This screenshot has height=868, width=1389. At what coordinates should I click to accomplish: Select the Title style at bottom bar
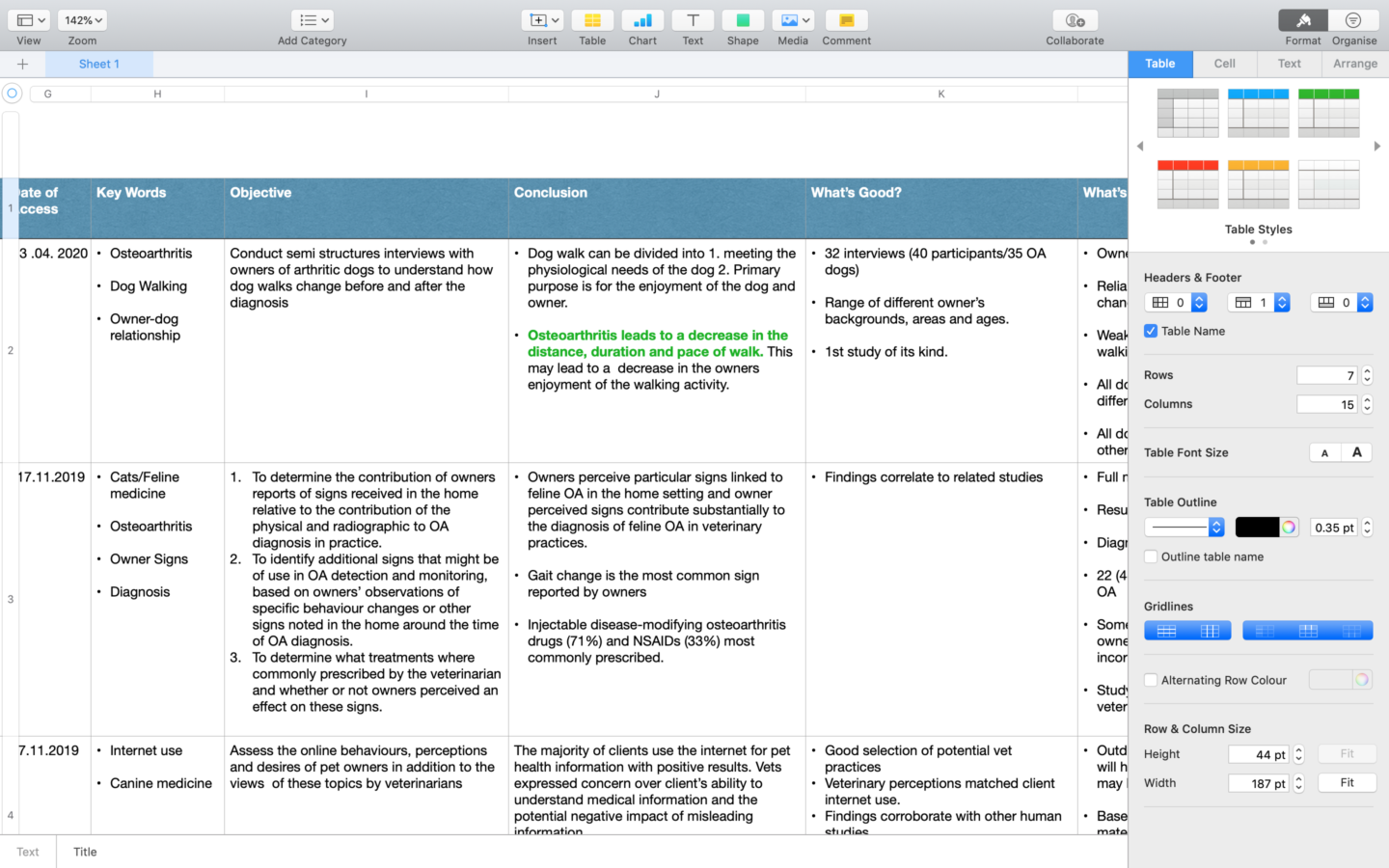pyautogui.click(x=85, y=852)
